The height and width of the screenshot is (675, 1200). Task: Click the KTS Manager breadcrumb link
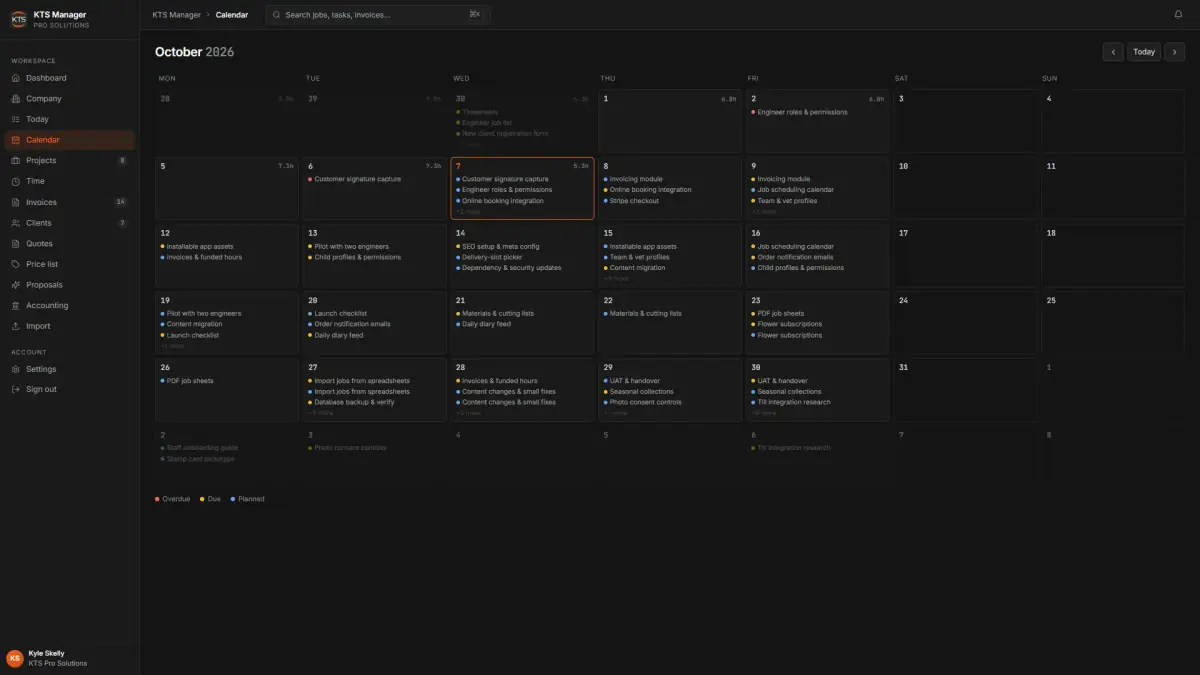pos(175,15)
